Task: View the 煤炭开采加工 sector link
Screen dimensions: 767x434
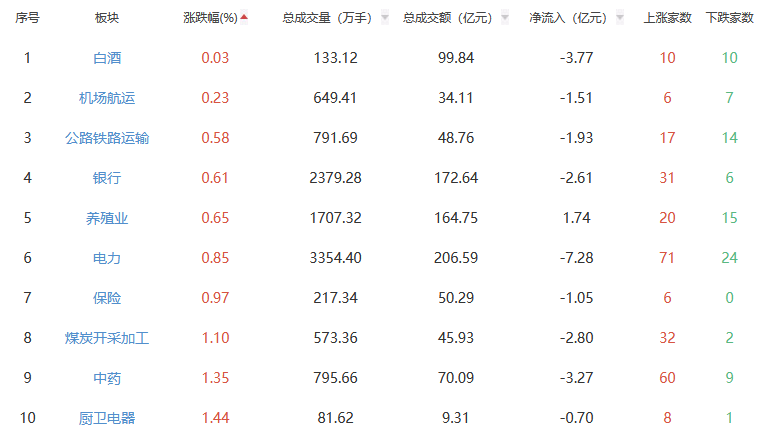Action: [x=106, y=338]
